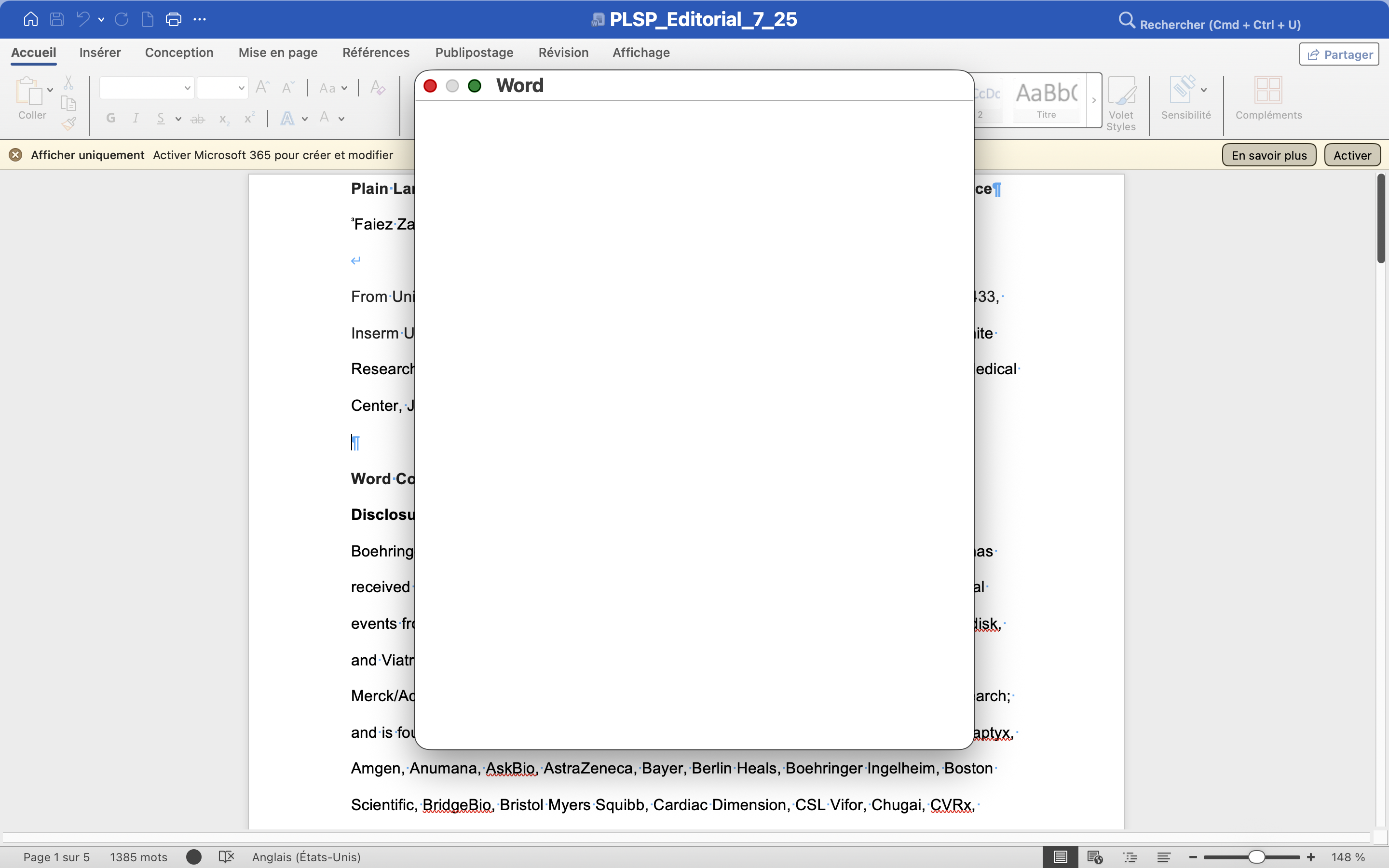The width and height of the screenshot is (1389, 868).
Task: Select the Titre style thumbnail
Action: [1047, 100]
